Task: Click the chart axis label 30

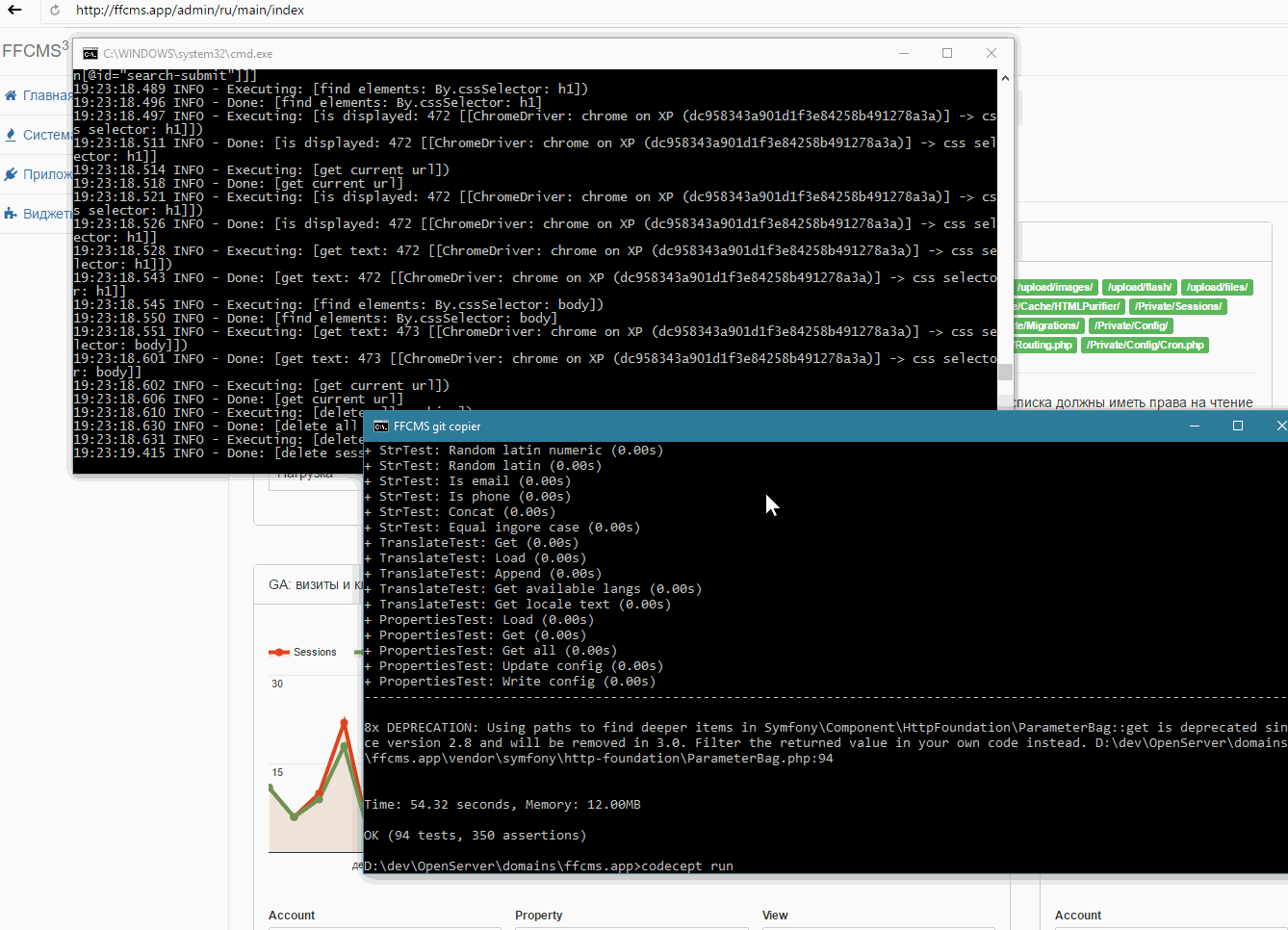Action: 277,684
